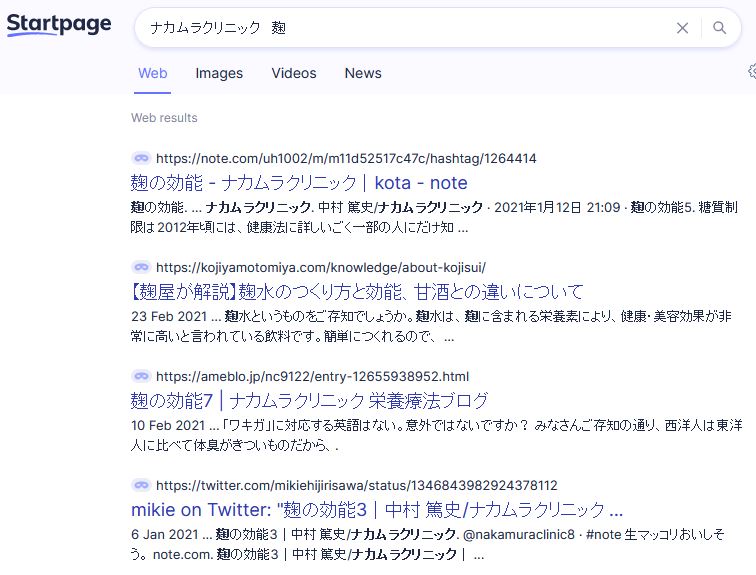Click the Startpage logo

[x=59, y=24]
